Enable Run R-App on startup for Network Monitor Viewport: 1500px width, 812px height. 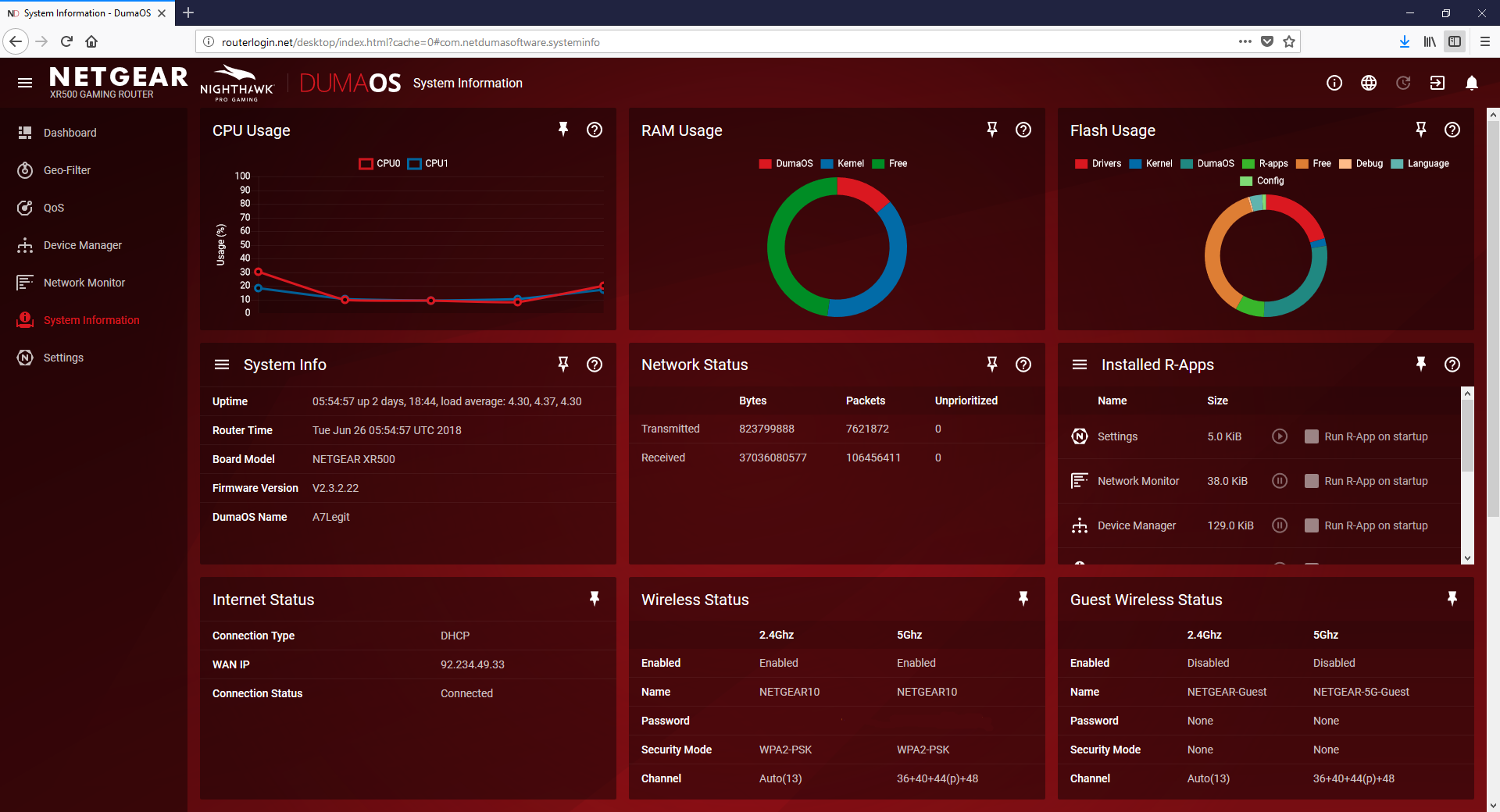(x=1312, y=481)
